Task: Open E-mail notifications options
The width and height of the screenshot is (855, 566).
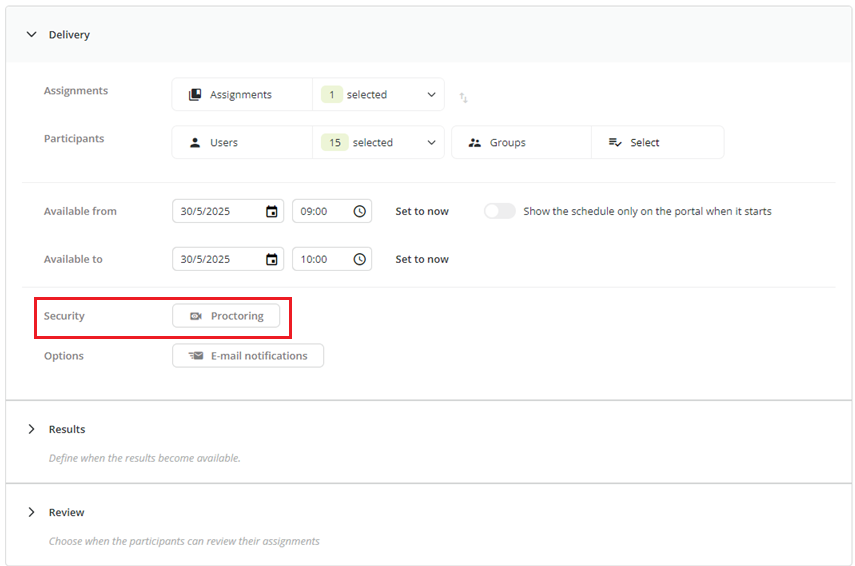Action: pos(248,356)
